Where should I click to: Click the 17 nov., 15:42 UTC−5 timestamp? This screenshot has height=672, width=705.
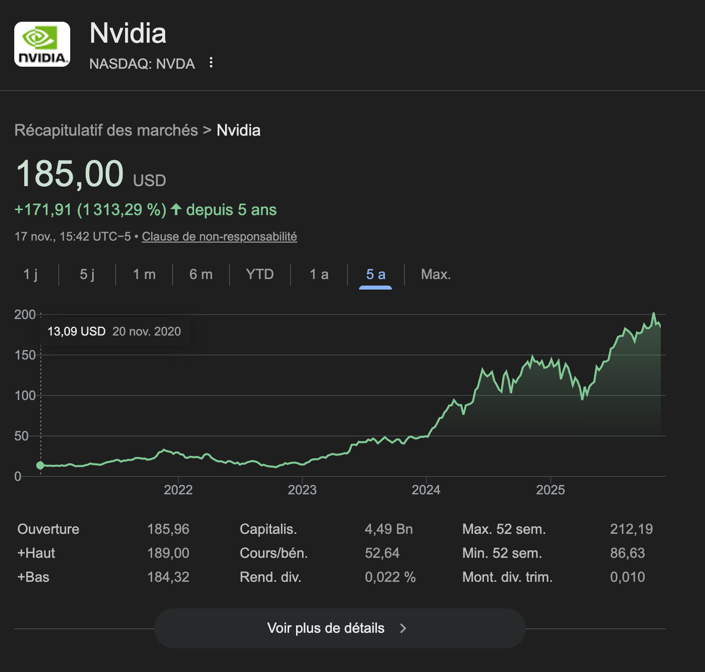pos(73,236)
